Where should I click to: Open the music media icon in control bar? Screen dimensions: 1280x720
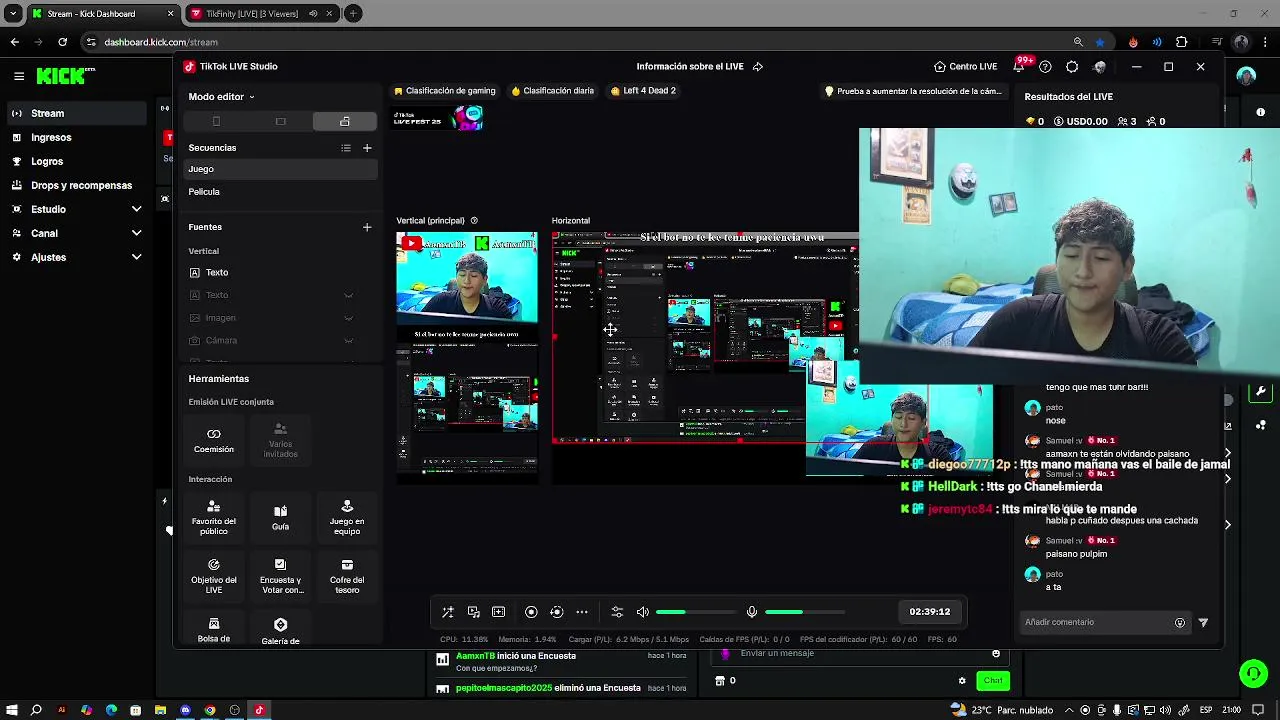[x=473, y=612]
